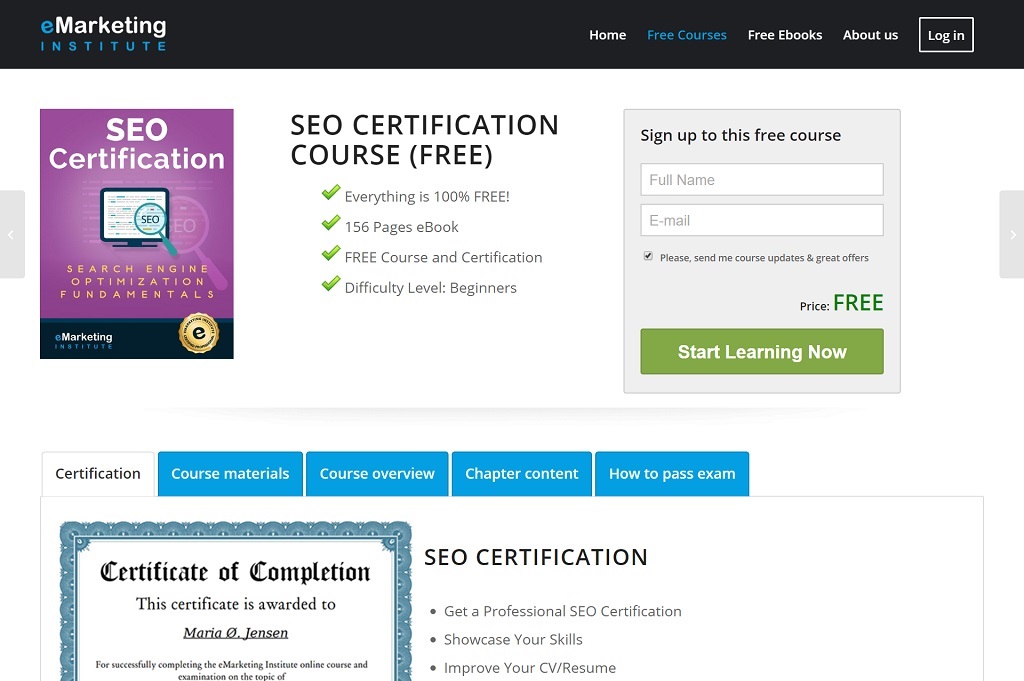
Task: Switch to the Course materials tab
Action: [229, 473]
